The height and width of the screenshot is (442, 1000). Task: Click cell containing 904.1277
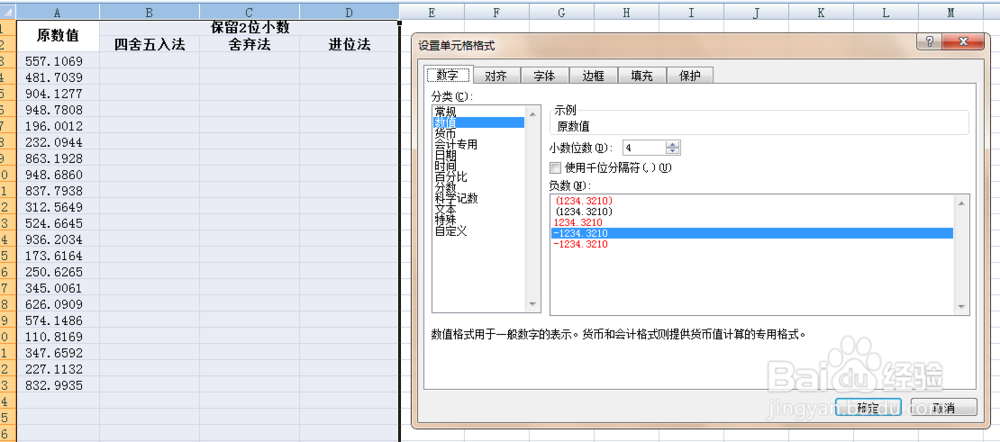58,93
